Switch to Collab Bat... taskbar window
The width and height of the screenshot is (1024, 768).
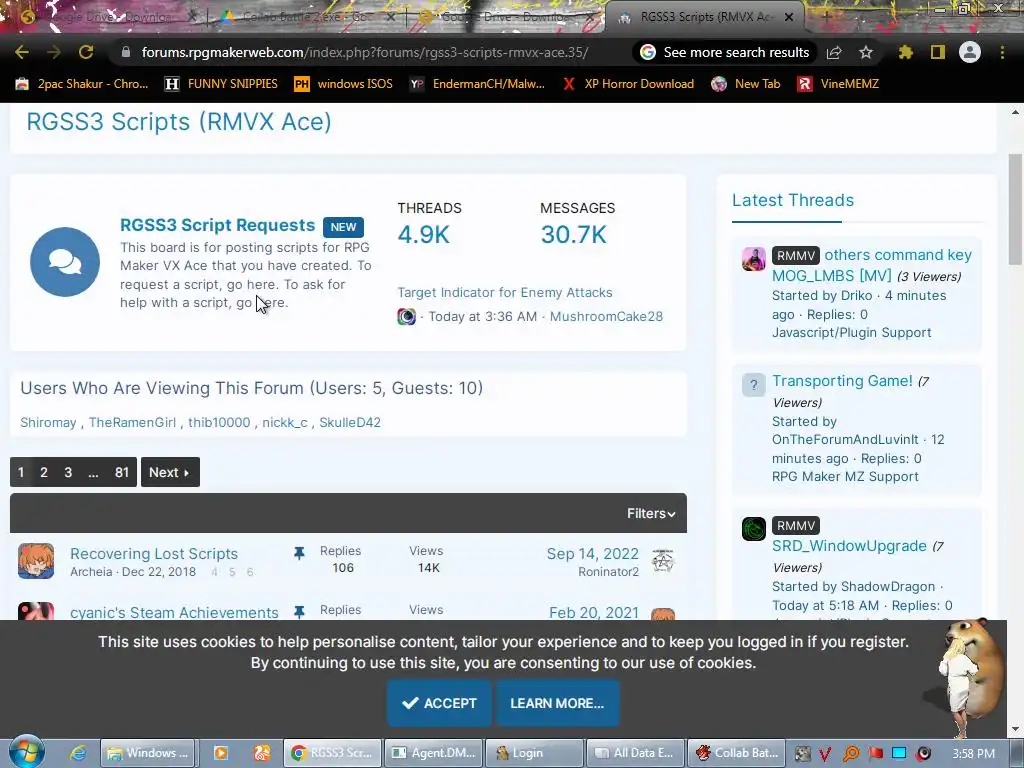737,753
